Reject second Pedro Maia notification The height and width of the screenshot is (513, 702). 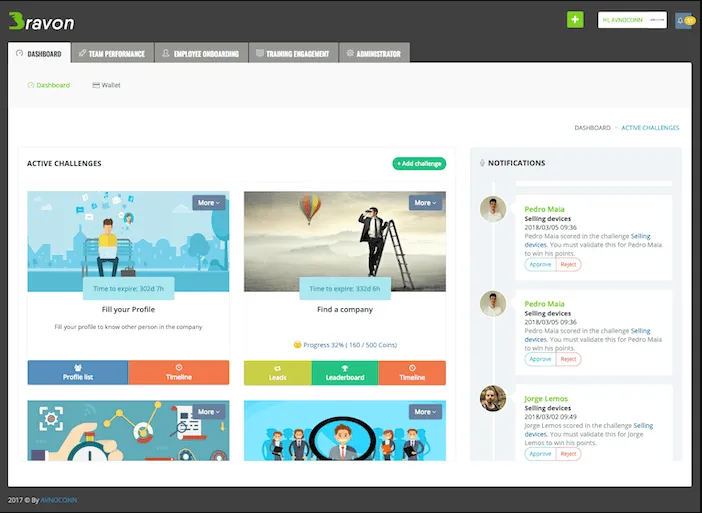569,359
